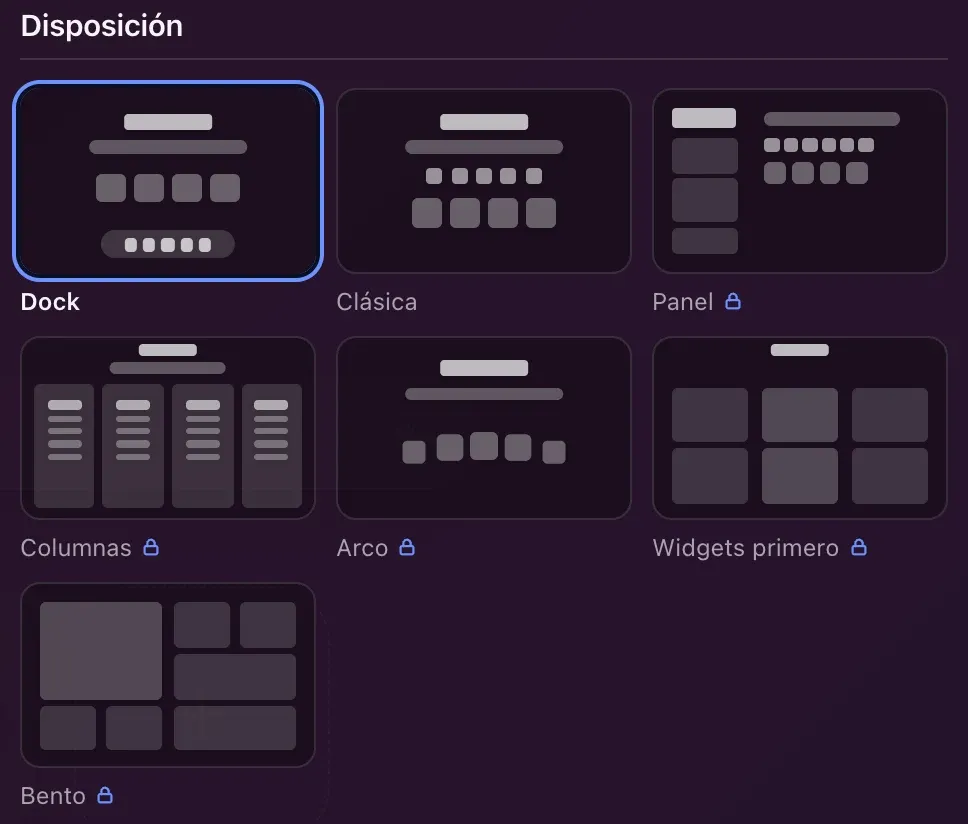968x824 pixels.
Task: Select the Dock layout thumbnail
Action: point(168,181)
